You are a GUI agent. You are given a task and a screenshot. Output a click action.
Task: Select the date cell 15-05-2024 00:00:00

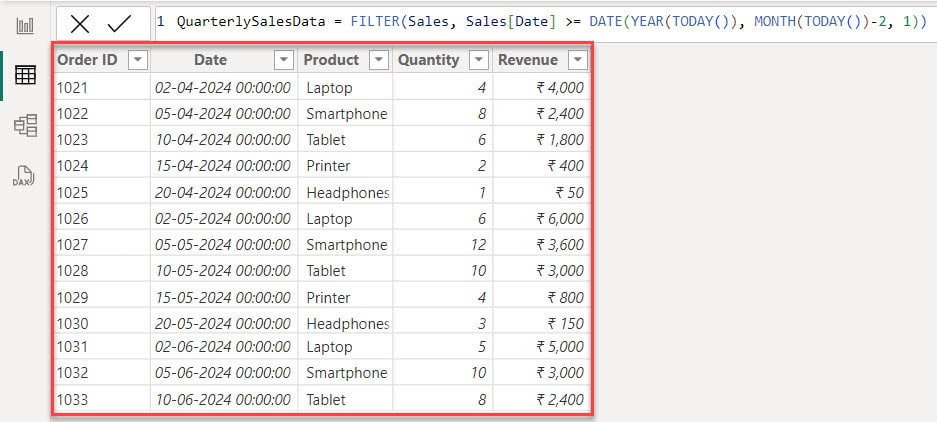pyautogui.click(x=223, y=297)
